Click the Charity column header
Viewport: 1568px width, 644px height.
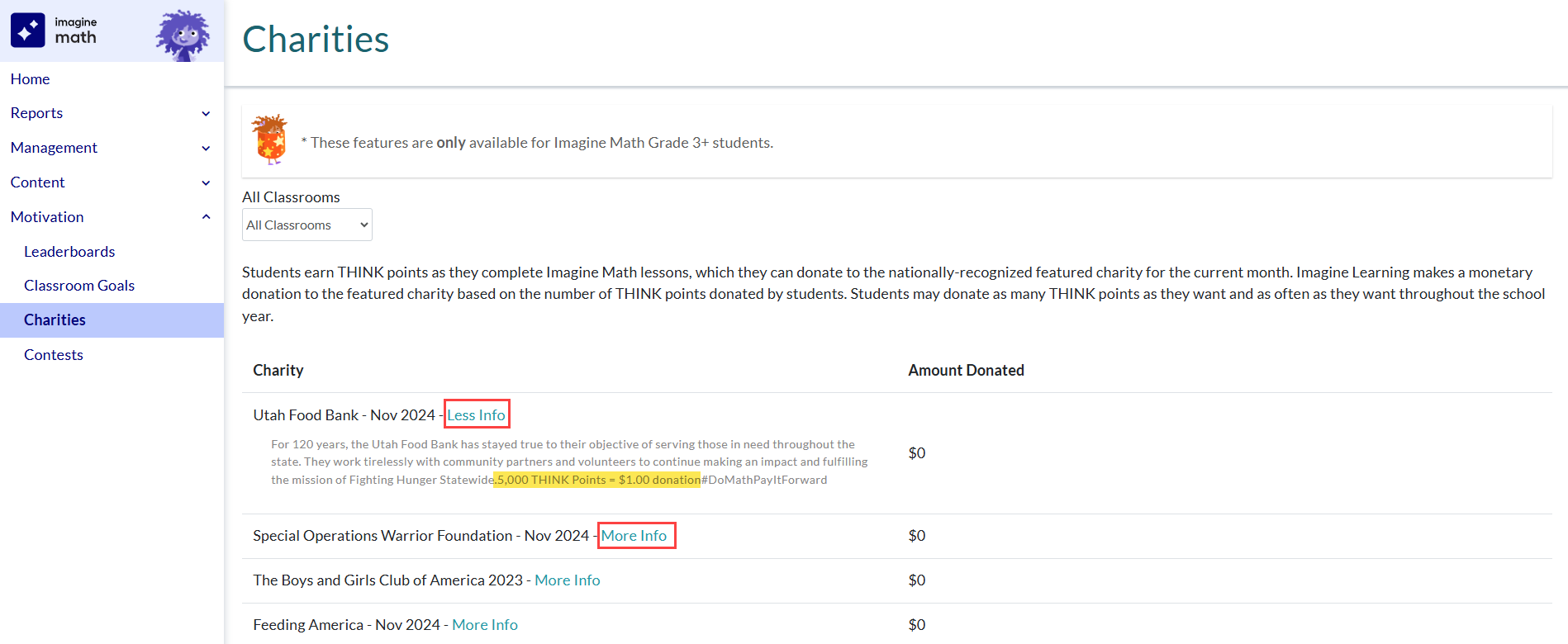278,371
